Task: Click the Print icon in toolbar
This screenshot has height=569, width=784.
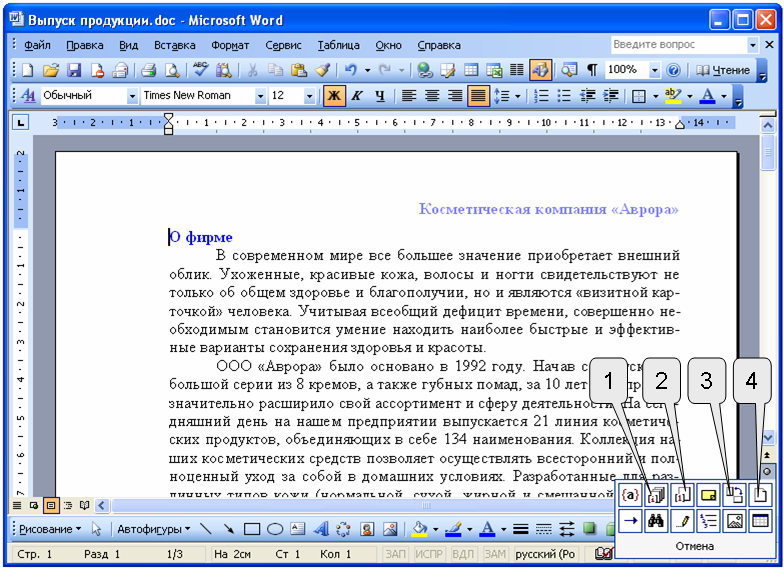Action: coord(149,70)
